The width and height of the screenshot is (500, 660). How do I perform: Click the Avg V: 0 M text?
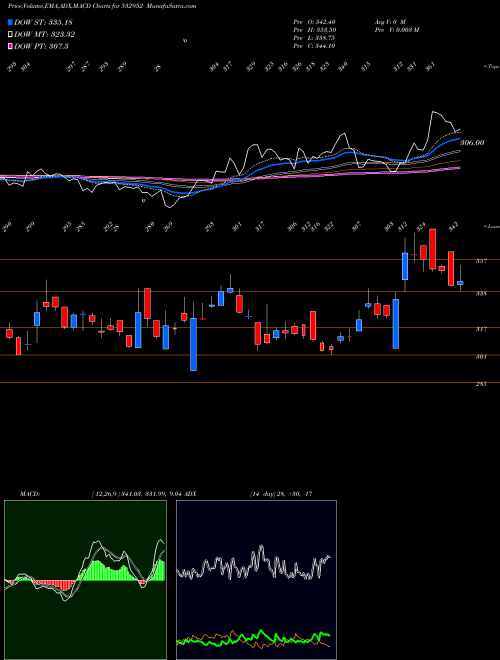pyautogui.click(x=389, y=22)
